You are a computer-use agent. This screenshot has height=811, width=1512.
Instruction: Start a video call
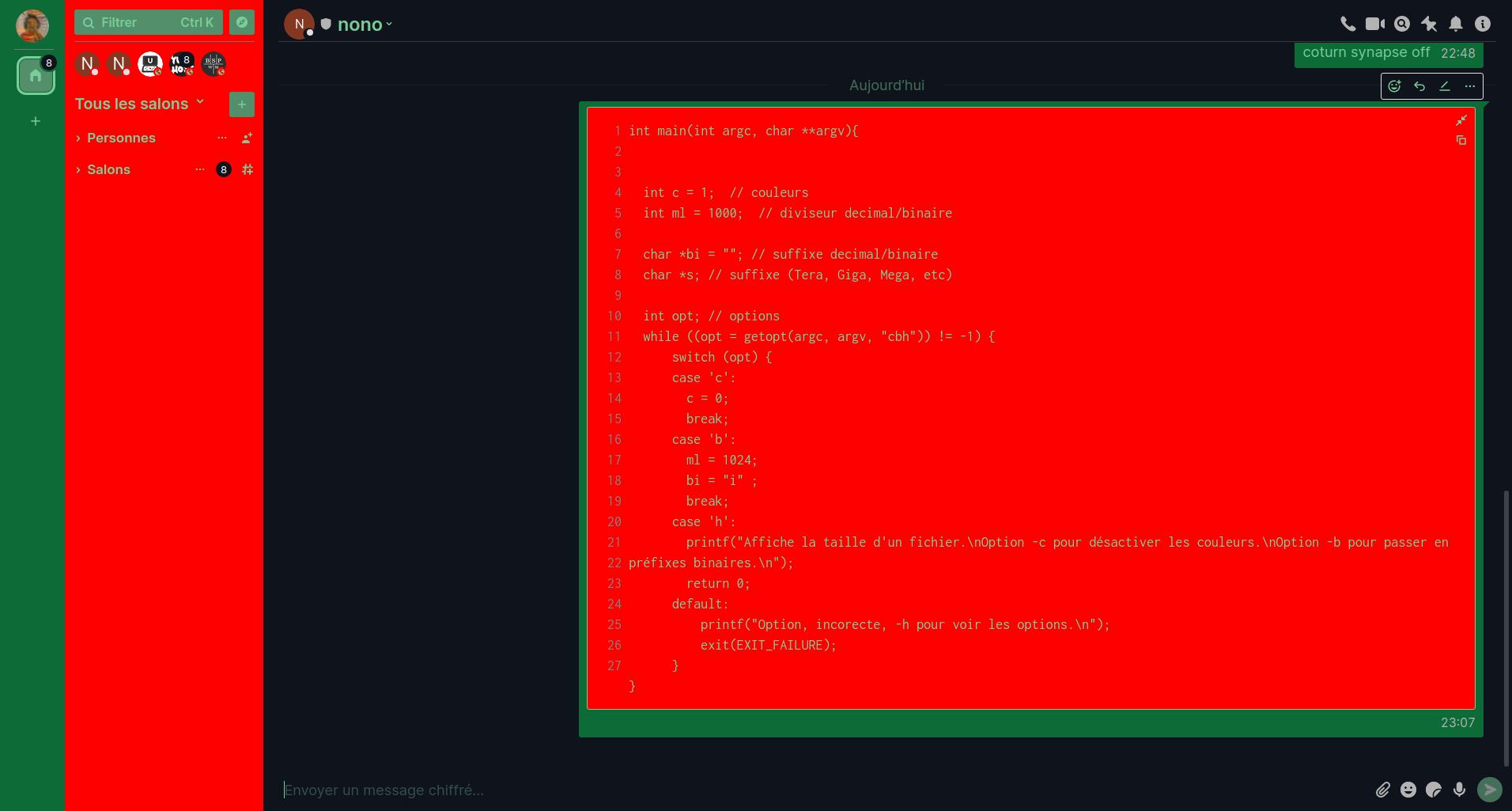coord(1376,24)
